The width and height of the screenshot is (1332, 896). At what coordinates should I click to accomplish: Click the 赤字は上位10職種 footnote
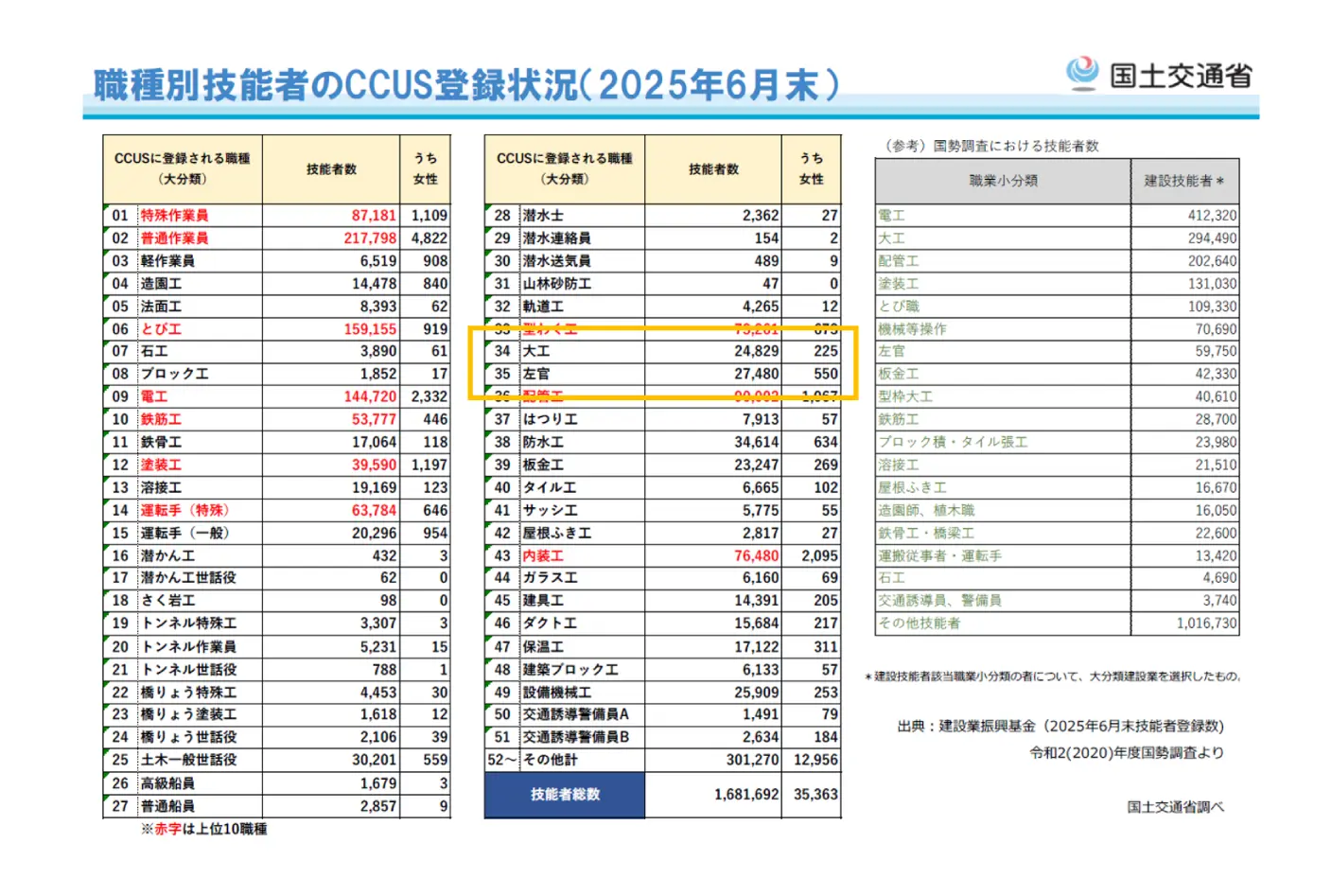click(x=204, y=829)
